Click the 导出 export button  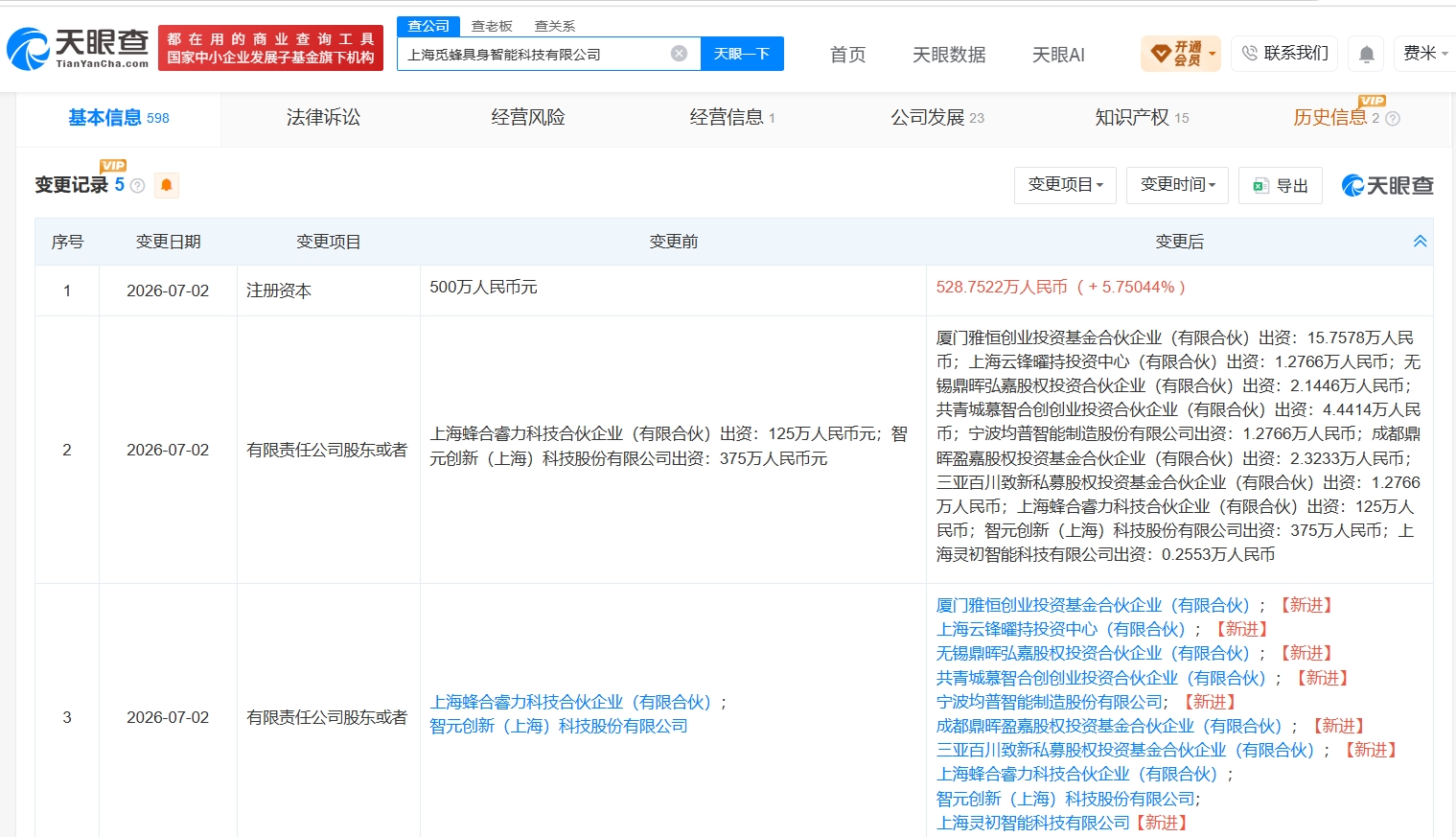(x=1281, y=185)
